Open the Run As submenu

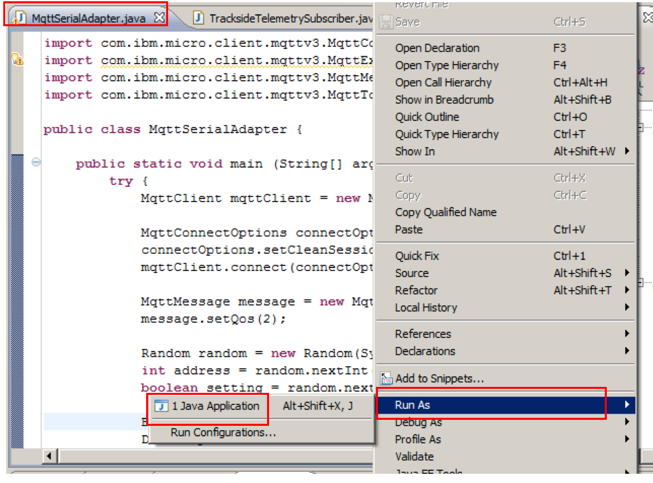(505, 405)
